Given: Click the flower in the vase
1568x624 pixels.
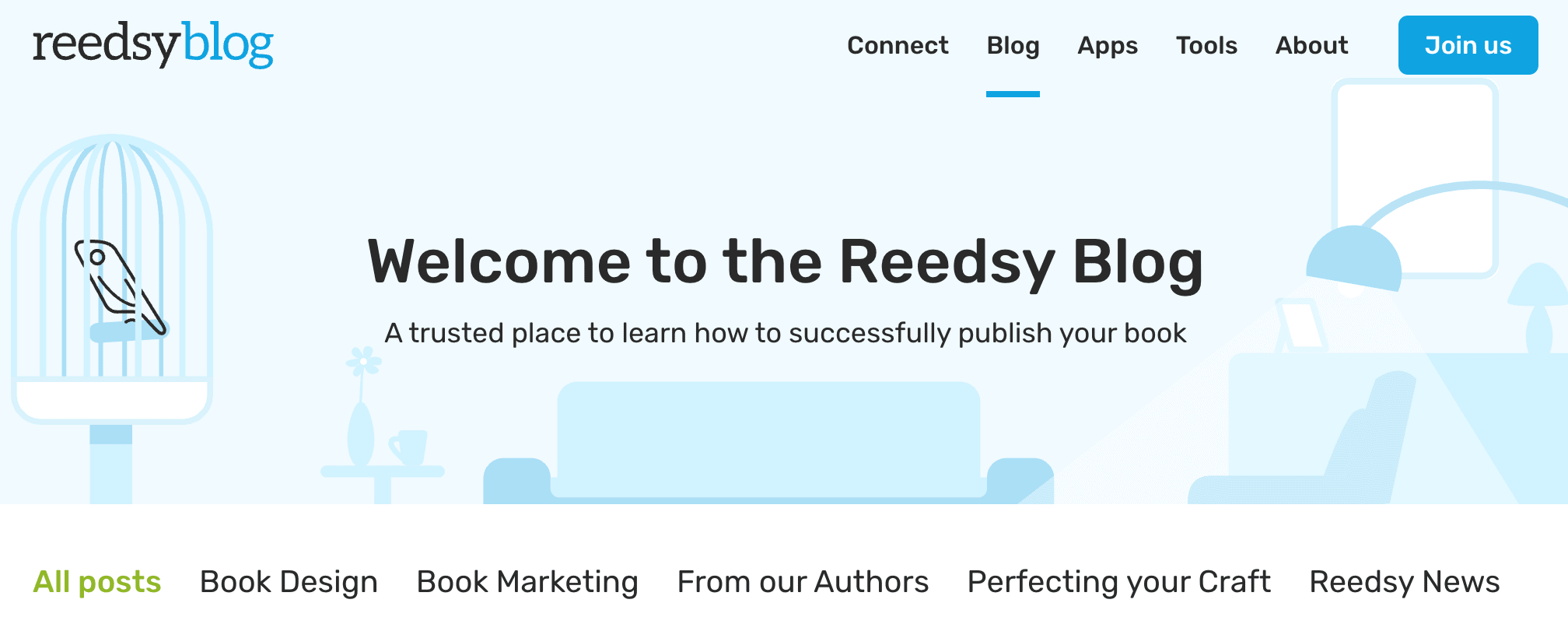Looking at the screenshot, I should tap(363, 363).
